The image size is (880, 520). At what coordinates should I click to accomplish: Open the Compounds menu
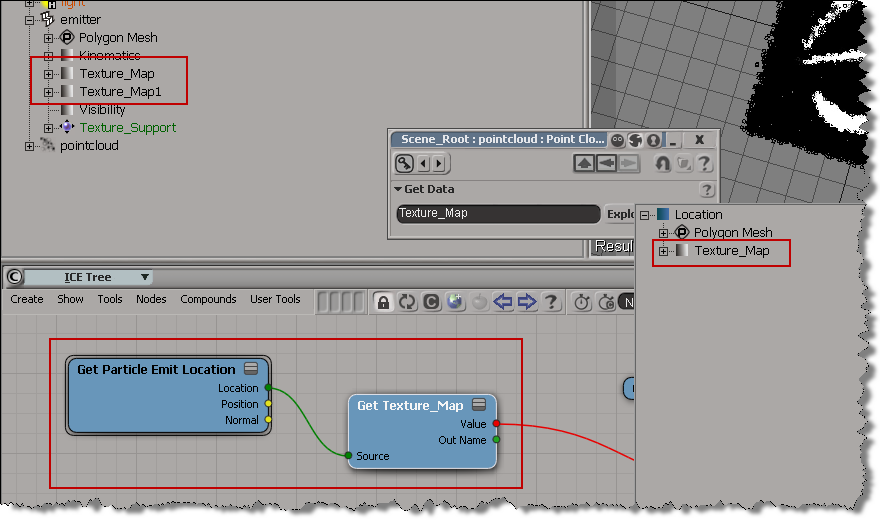tap(208, 299)
